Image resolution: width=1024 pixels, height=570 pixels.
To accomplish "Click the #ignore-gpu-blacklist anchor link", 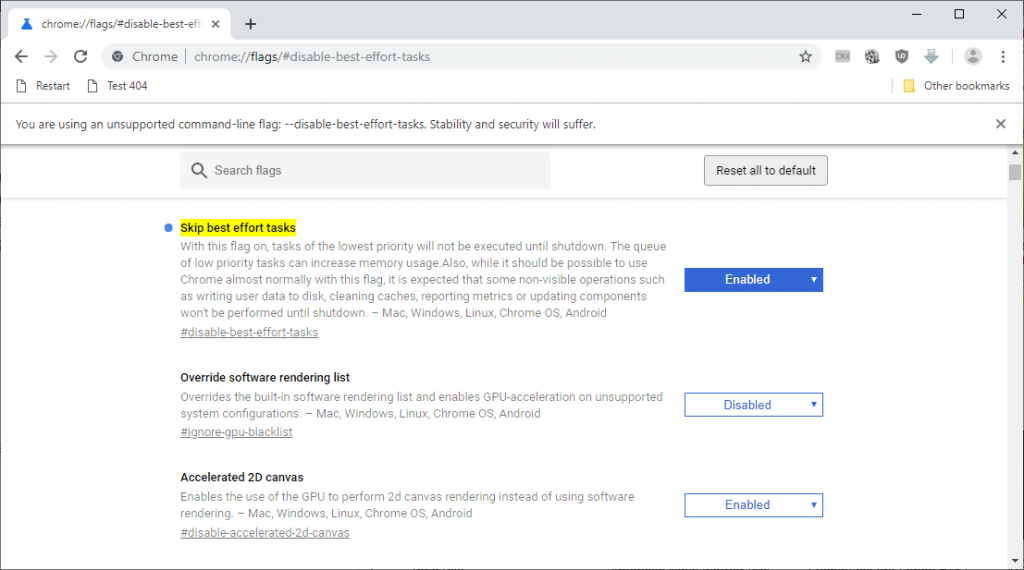I will click(236, 432).
